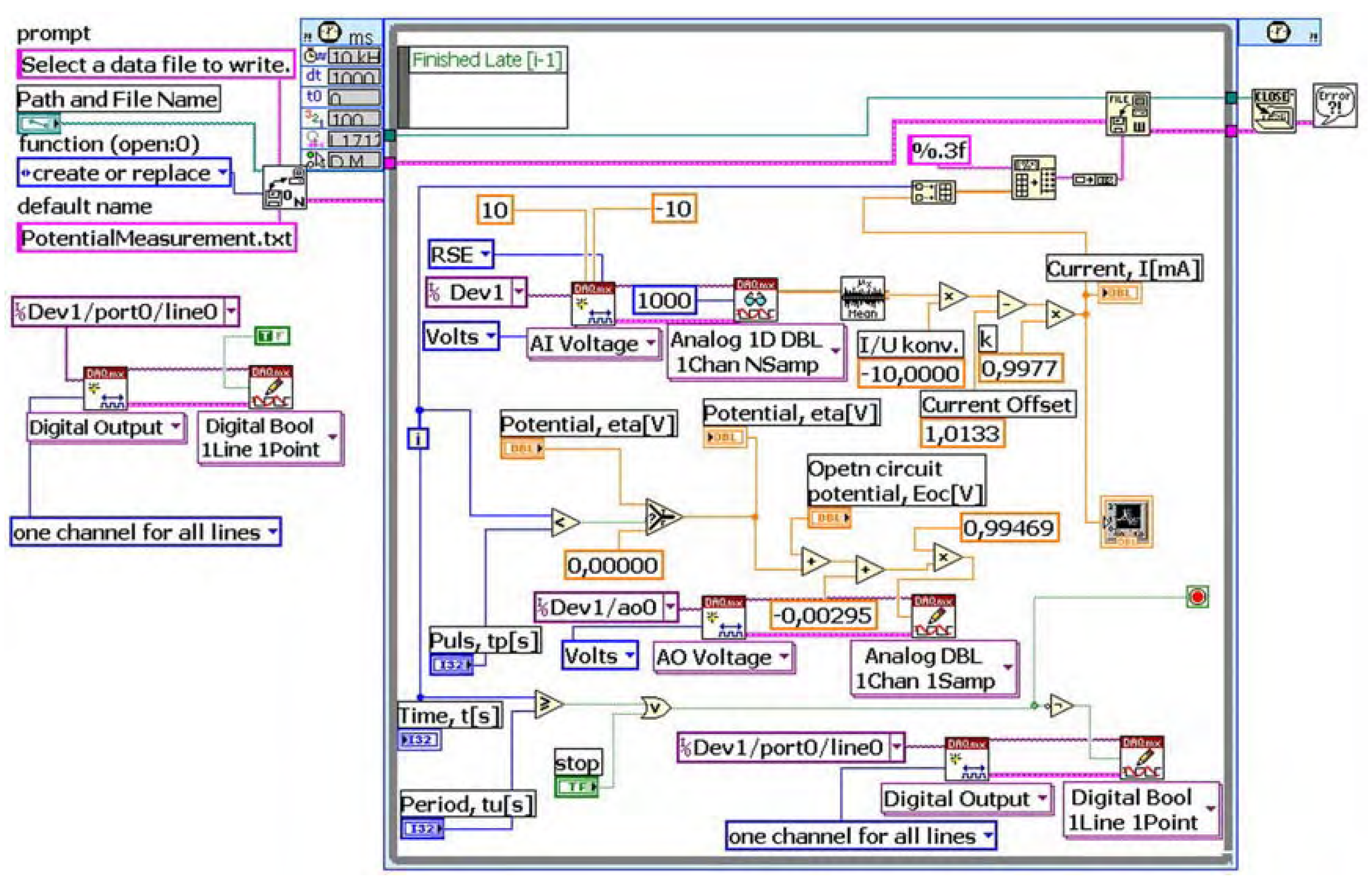
Task: Click the waveform graph icon below Current I[mA]
Action: [x=1125, y=521]
